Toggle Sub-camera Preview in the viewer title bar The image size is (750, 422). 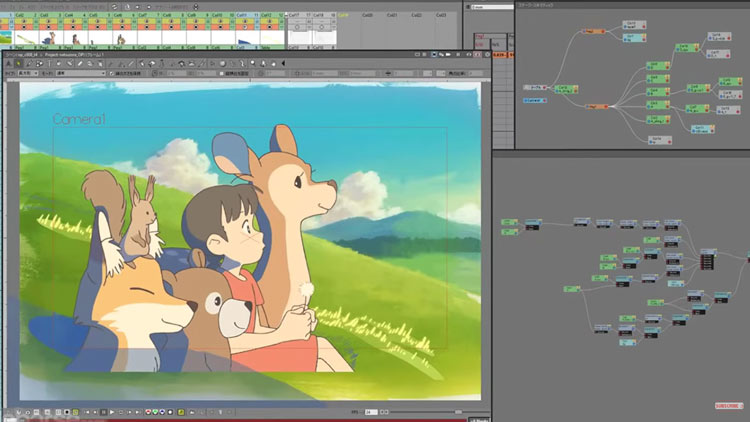click(x=477, y=54)
